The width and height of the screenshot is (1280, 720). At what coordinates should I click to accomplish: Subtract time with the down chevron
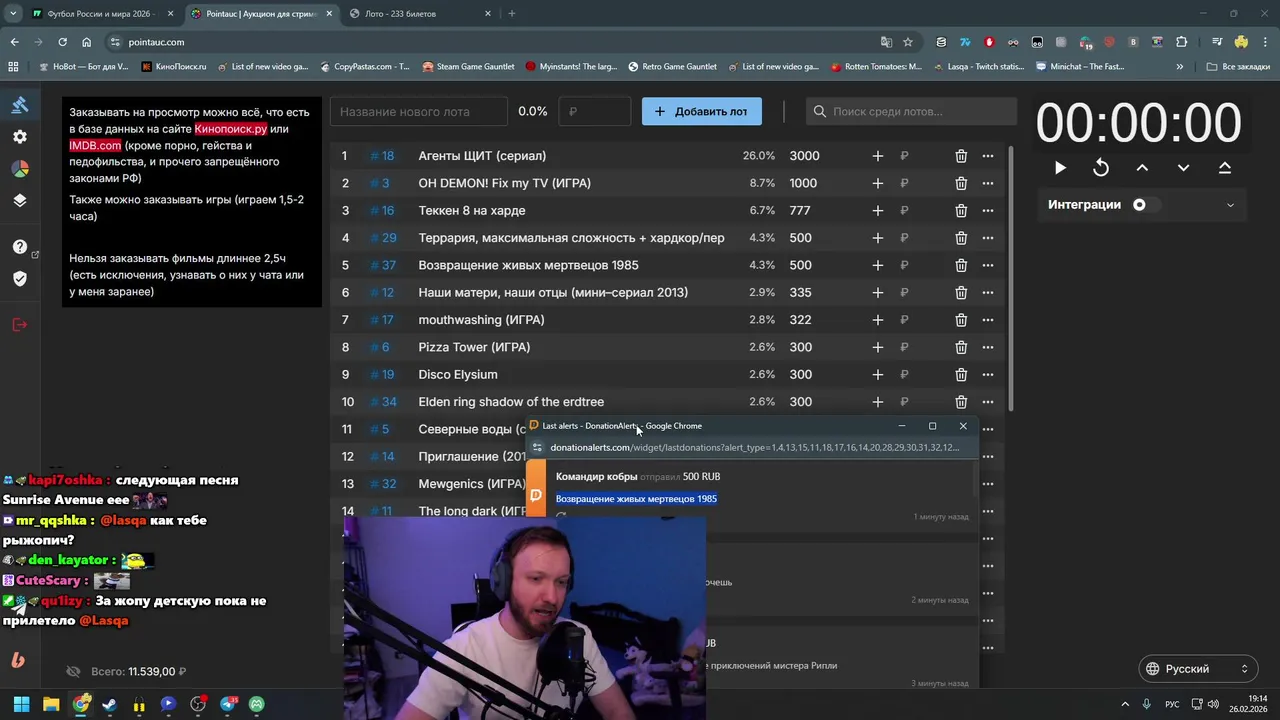point(1183,168)
